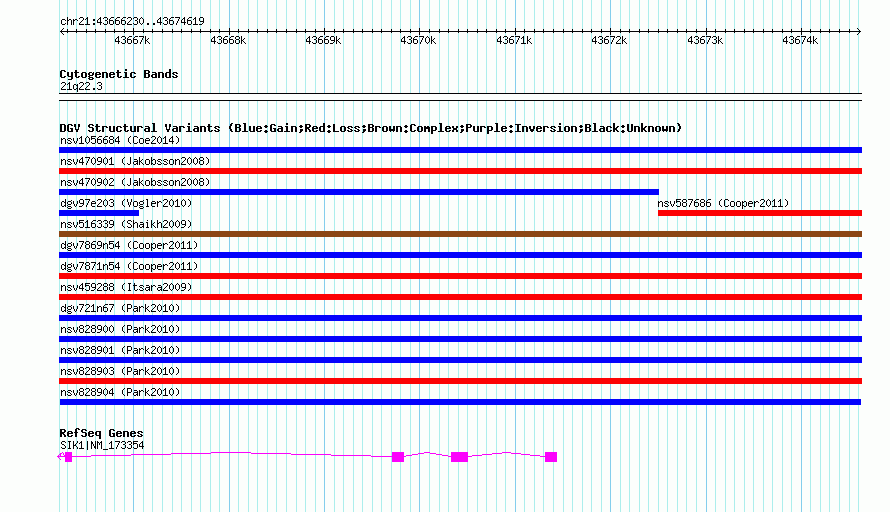Screen dimensions: 890x512
Task: Click the SIK1|NM_173354 gene label
Action: [102, 446]
